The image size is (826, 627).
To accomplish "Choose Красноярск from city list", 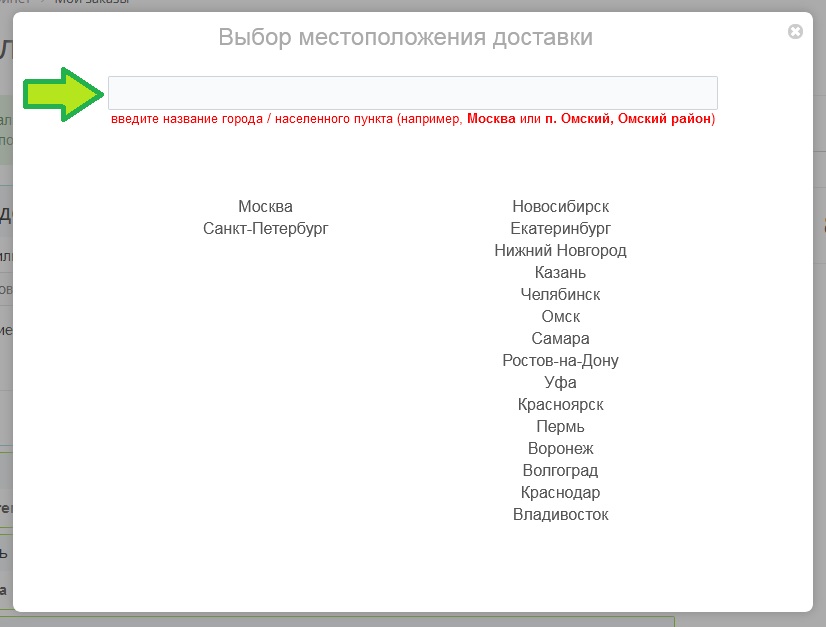I will 560,405.
